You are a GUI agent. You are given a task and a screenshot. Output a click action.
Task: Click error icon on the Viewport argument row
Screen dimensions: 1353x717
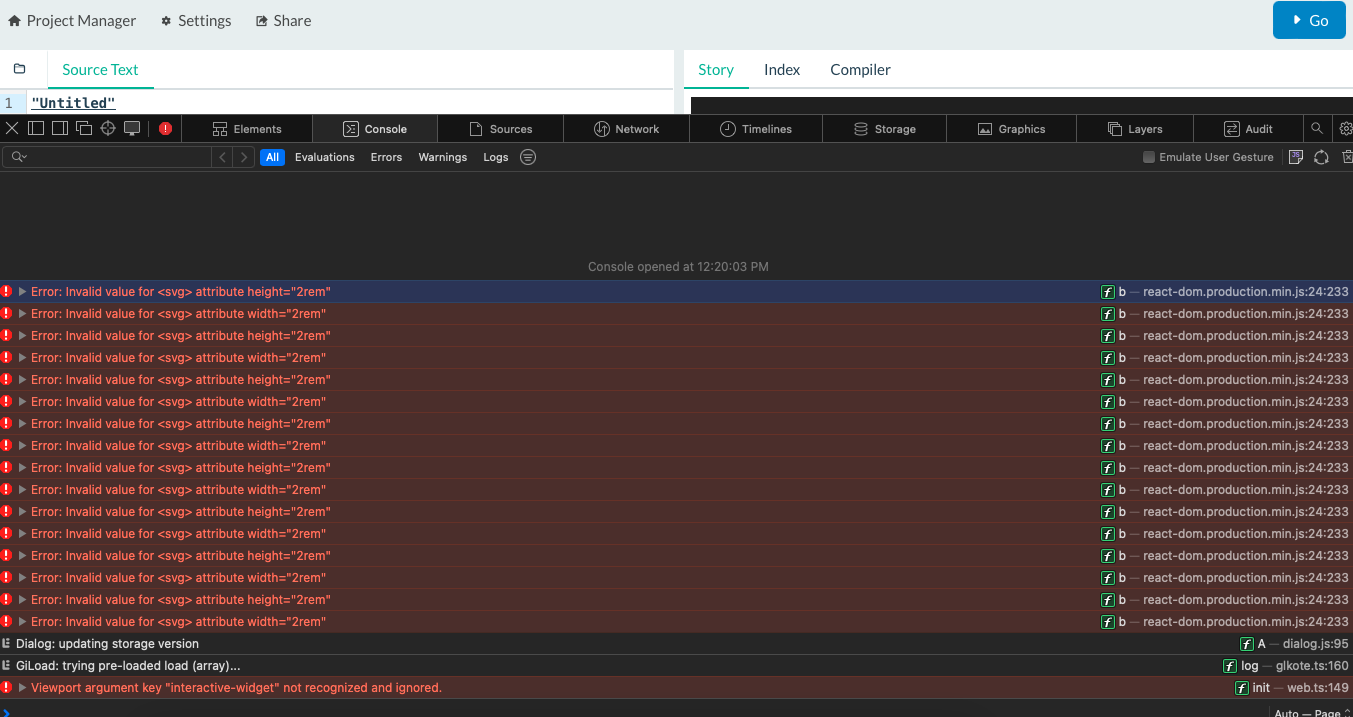coord(6,688)
